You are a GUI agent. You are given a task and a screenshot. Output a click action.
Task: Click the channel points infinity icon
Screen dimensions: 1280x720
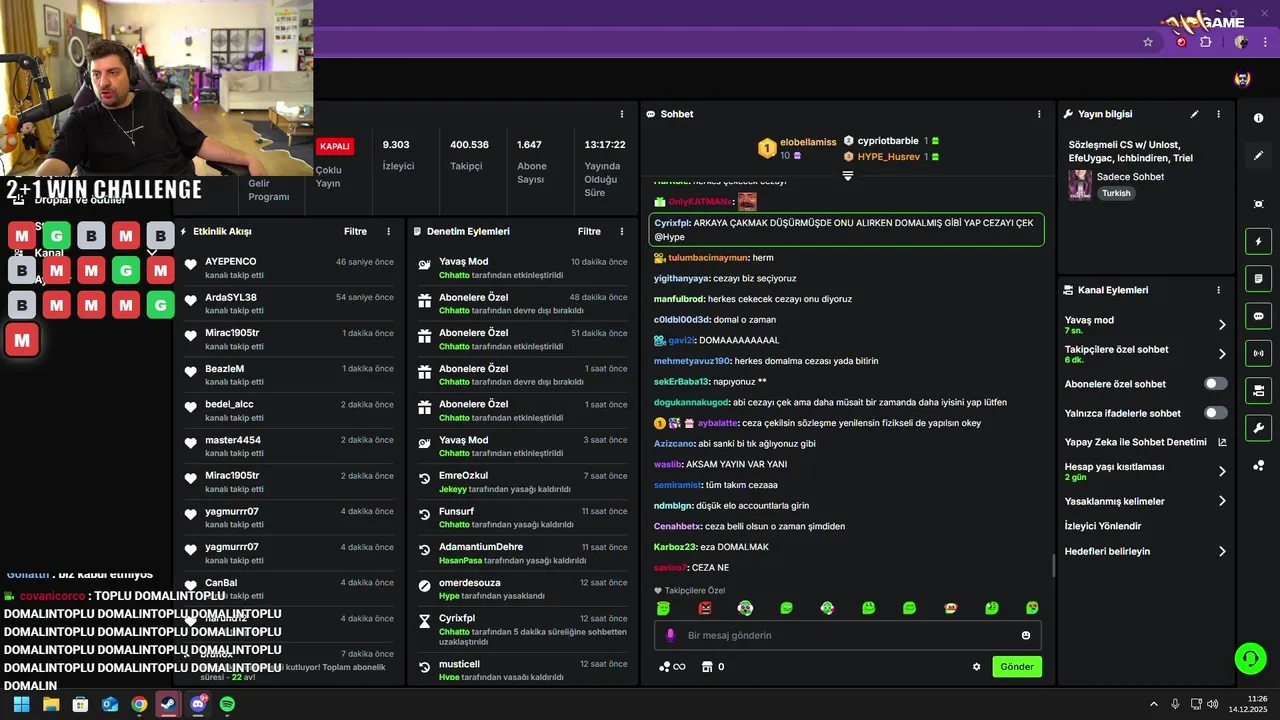672,667
